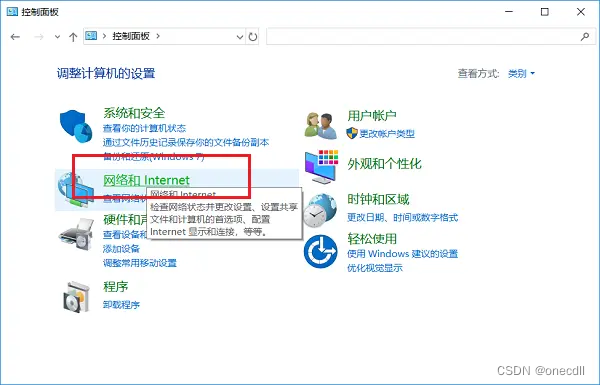The image size is (600, 385).
Task: Click 使用 Windows 建议的设置 link
Action: pyautogui.click(x=402, y=254)
